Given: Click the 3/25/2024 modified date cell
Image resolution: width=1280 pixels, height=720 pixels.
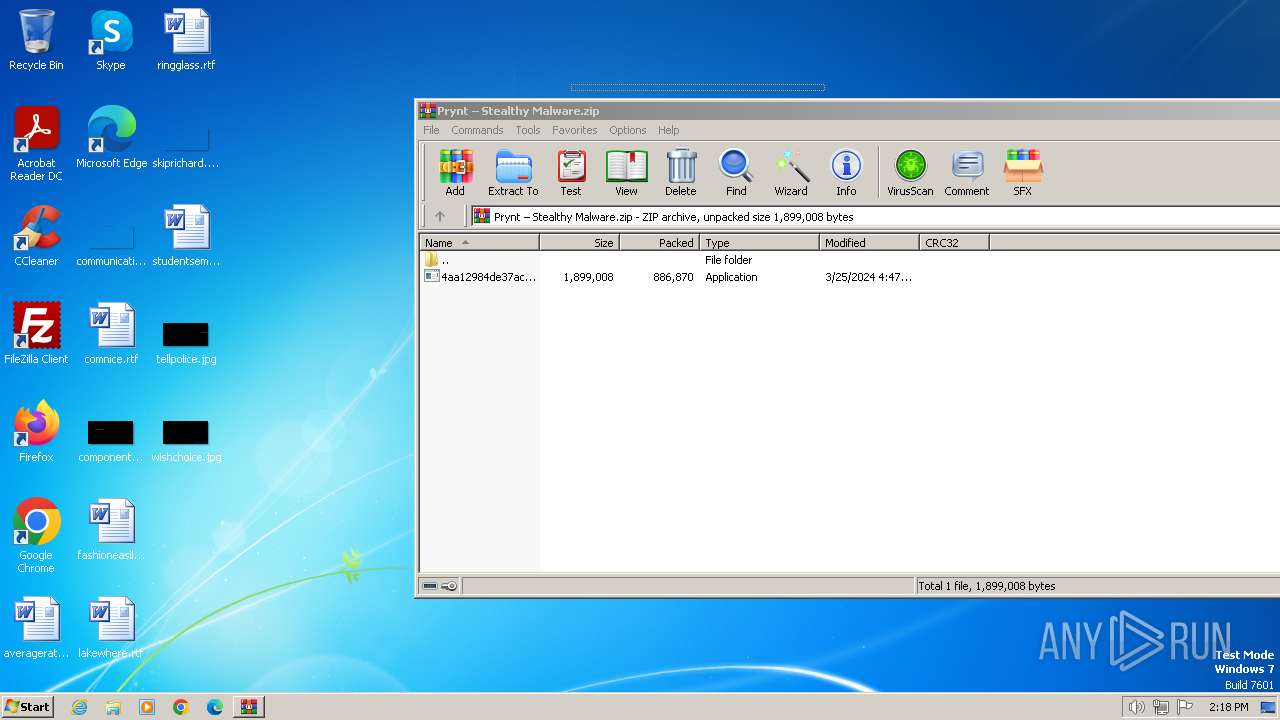Looking at the screenshot, I should point(868,277).
